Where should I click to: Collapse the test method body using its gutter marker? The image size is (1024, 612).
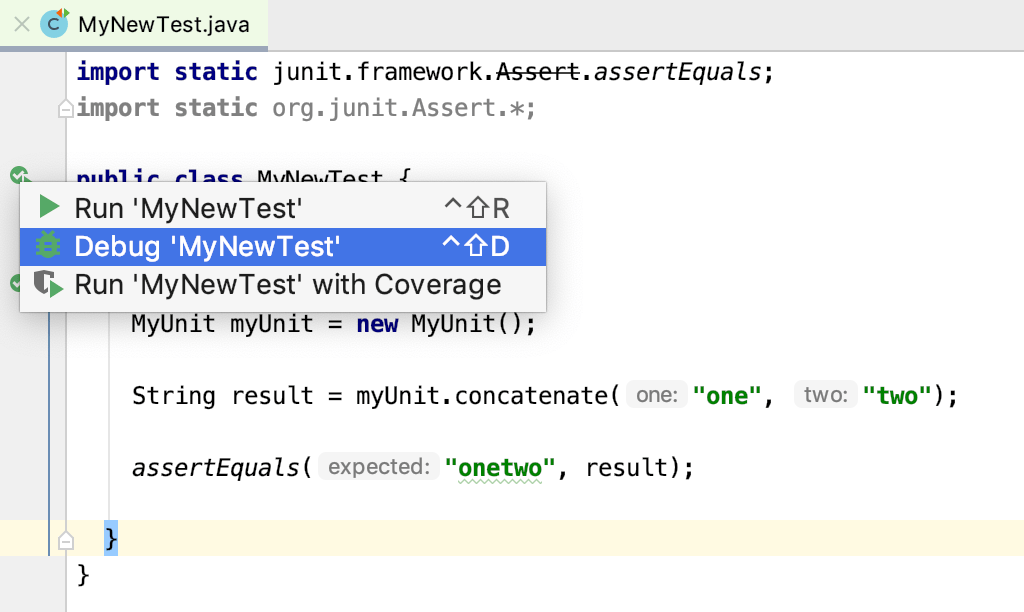(65, 540)
